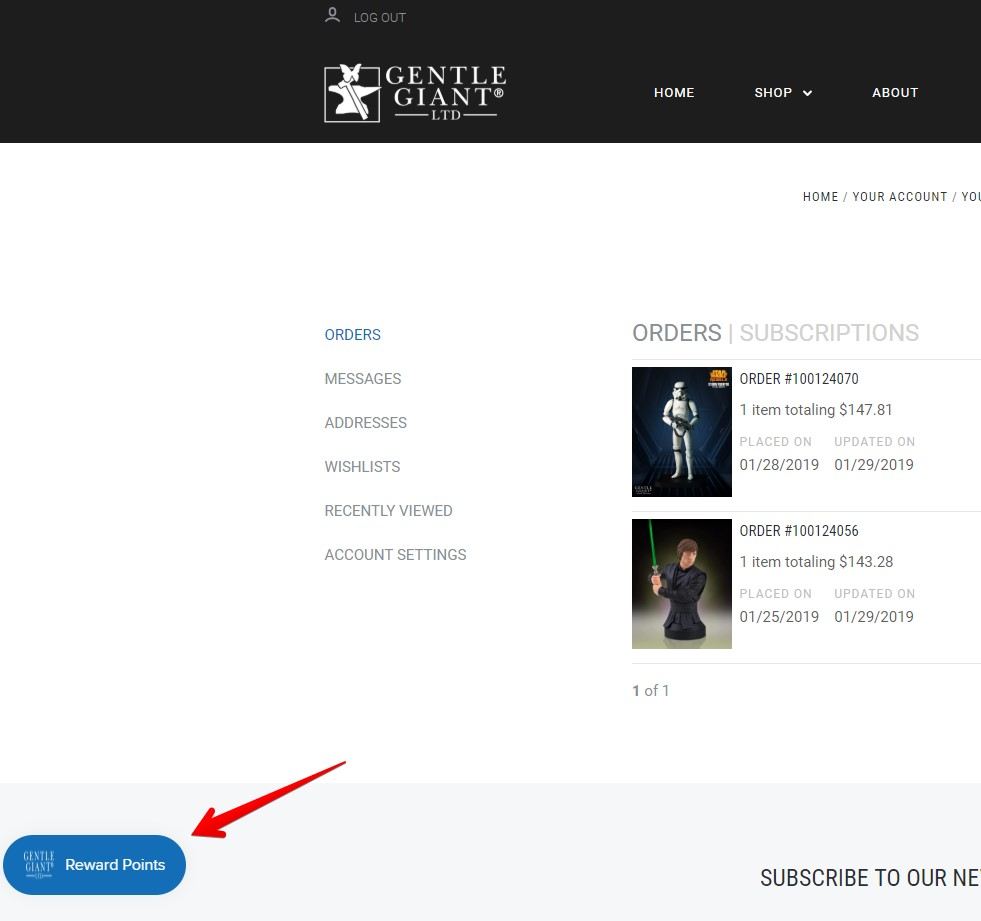
Task: Open Account Settings in the sidebar
Action: [395, 554]
